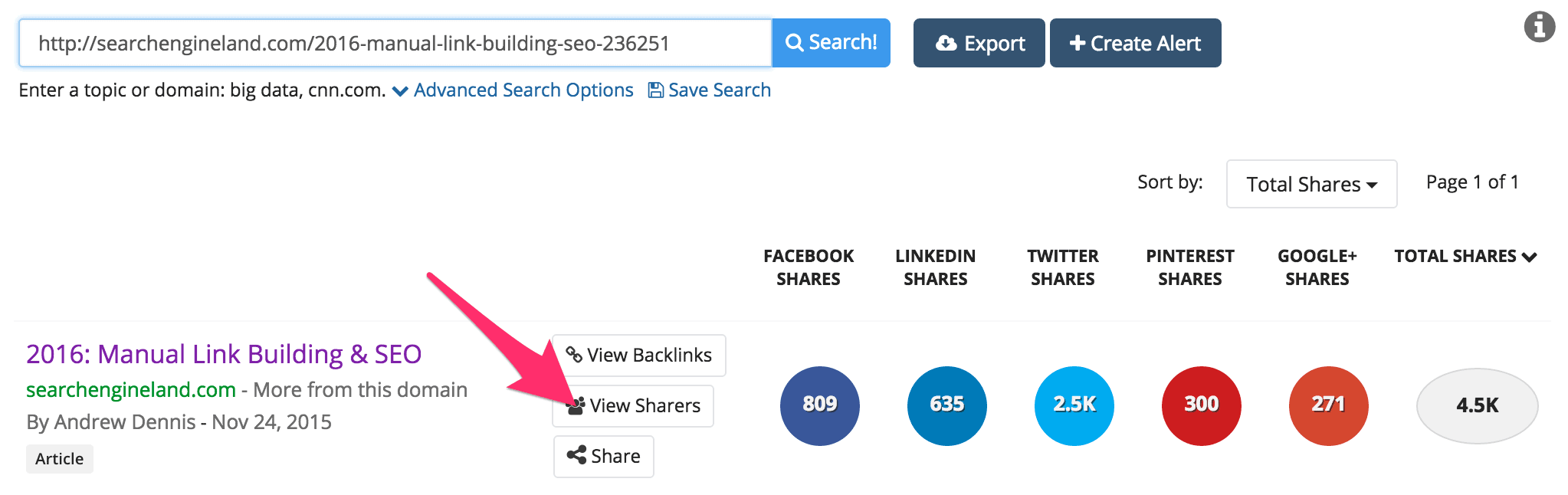Export the search results
This screenshot has width=1568, height=495.
click(979, 43)
